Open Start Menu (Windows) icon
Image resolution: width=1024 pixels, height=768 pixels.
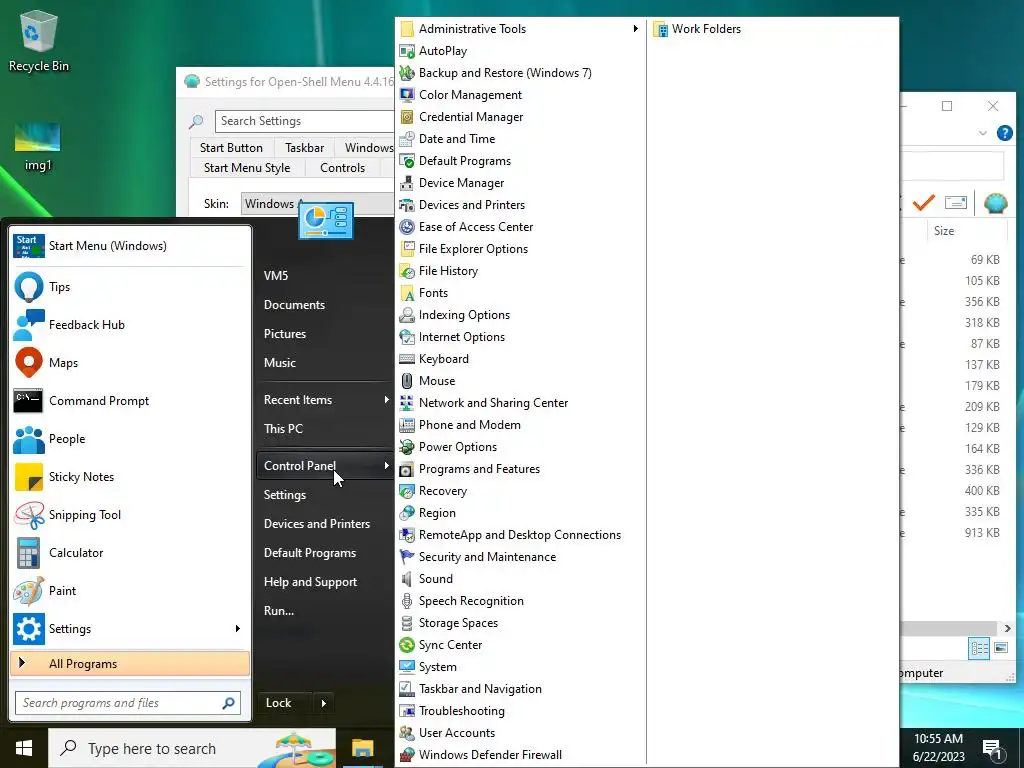(x=29, y=246)
